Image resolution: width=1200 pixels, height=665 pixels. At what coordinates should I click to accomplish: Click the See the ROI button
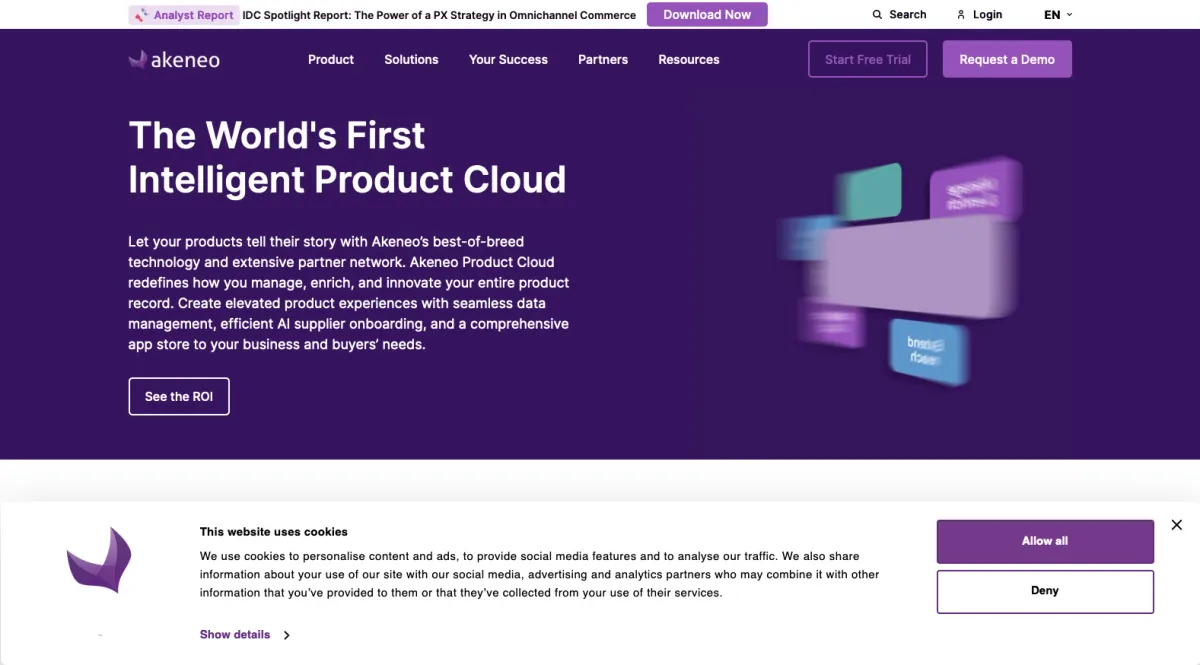click(179, 396)
